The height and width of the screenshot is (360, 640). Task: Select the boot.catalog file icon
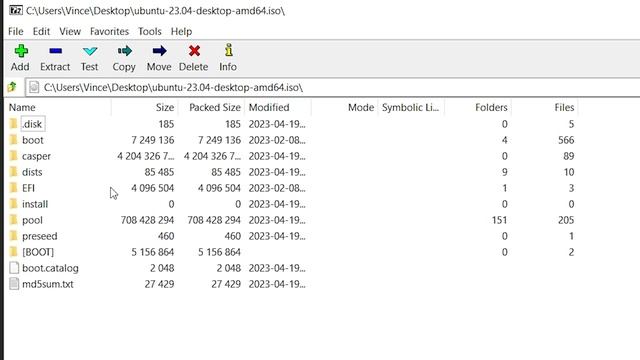14,268
